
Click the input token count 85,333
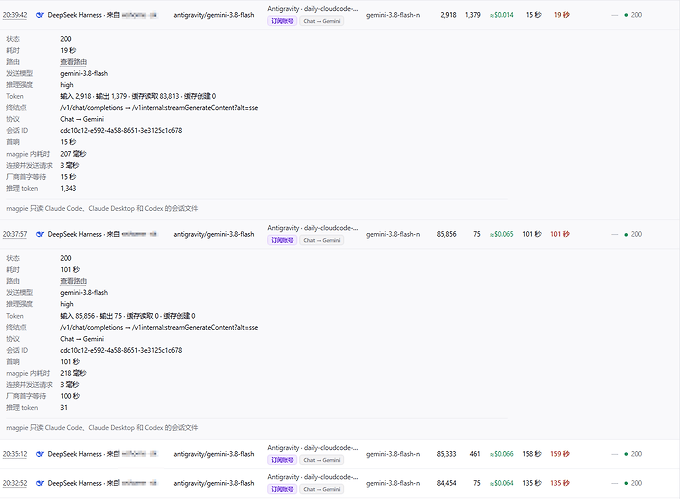pos(447,454)
